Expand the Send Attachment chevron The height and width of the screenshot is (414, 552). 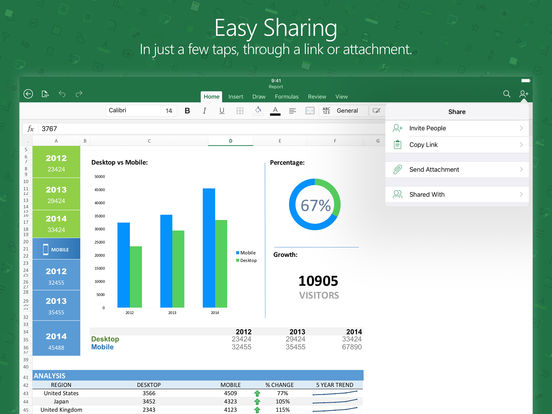[x=521, y=170]
